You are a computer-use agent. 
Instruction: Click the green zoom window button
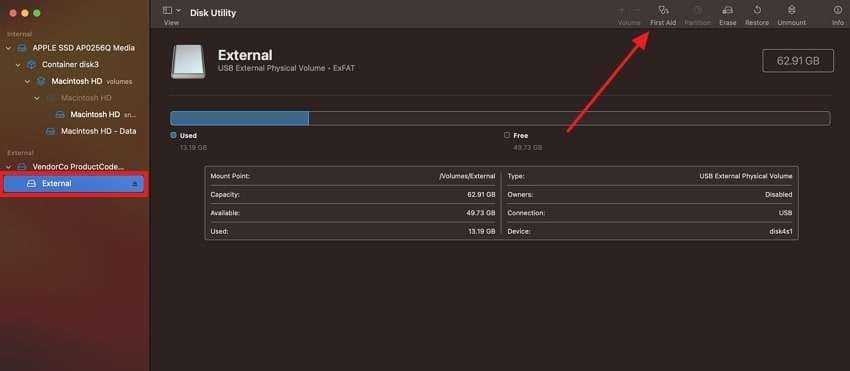(x=37, y=12)
